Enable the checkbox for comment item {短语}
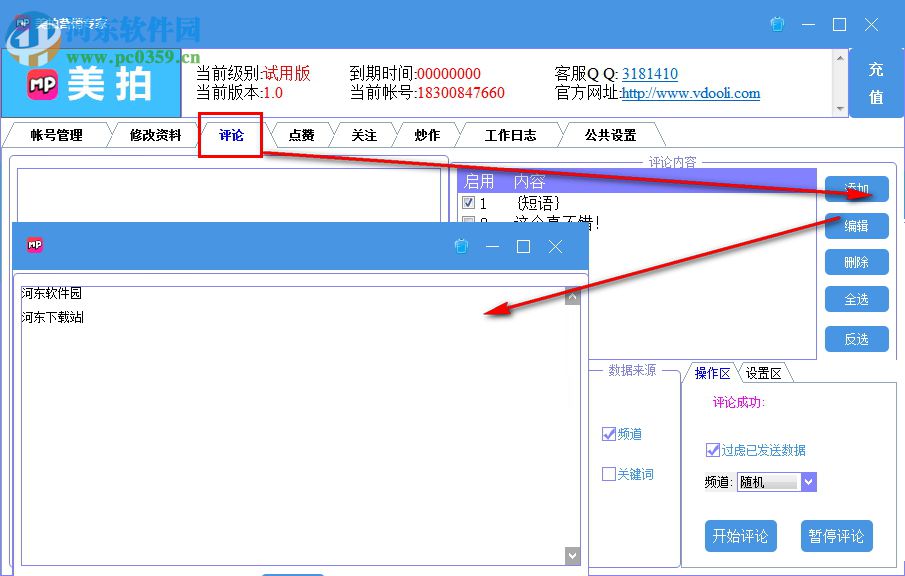The height and width of the screenshot is (576, 905). [x=466, y=202]
